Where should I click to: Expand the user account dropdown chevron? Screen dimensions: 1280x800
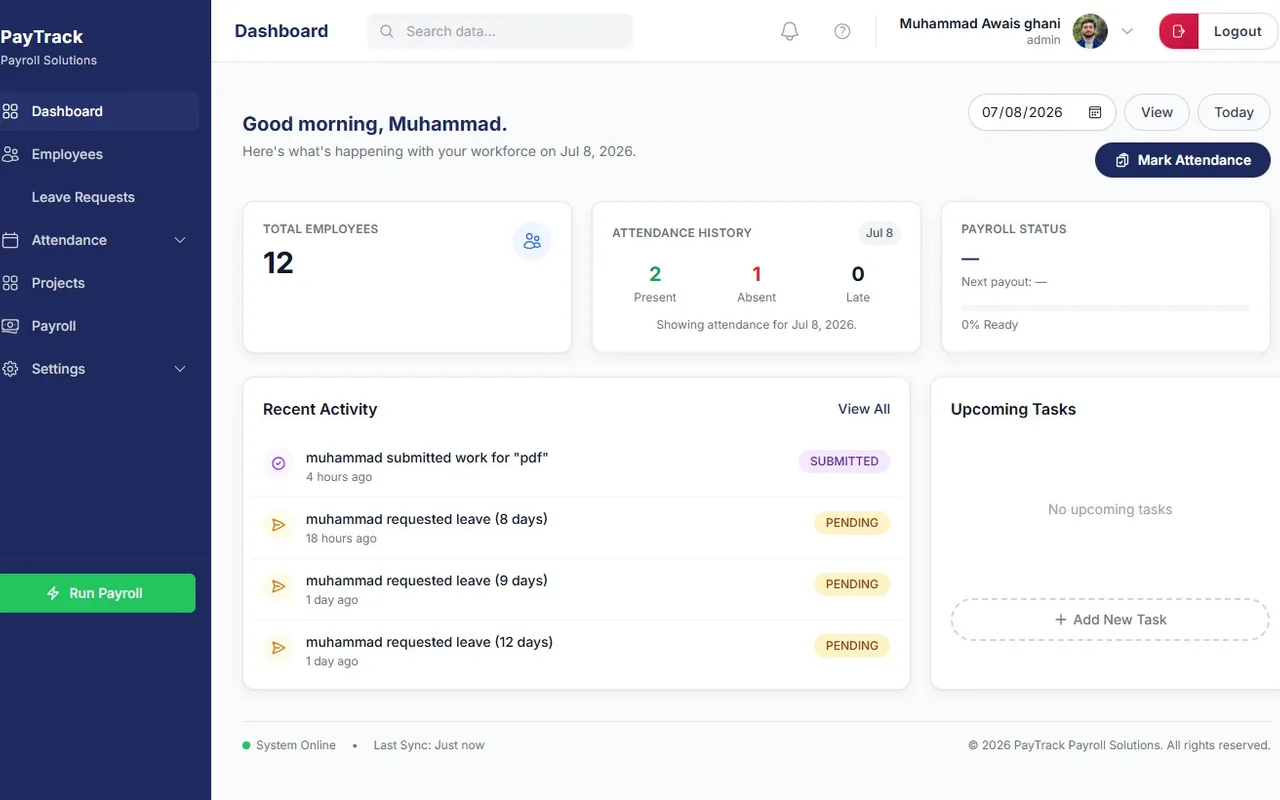coord(1127,31)
